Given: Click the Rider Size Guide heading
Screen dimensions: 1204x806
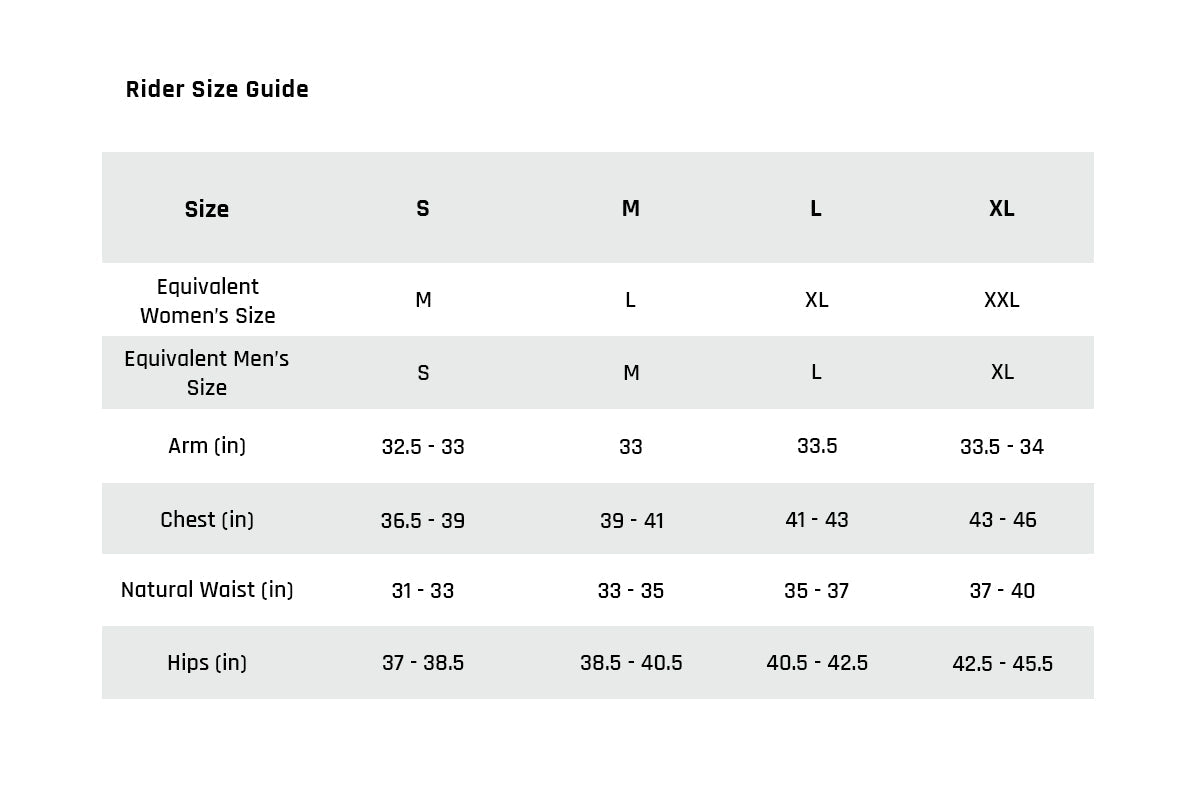Looking at the screenshot, I should coord(217,89).
